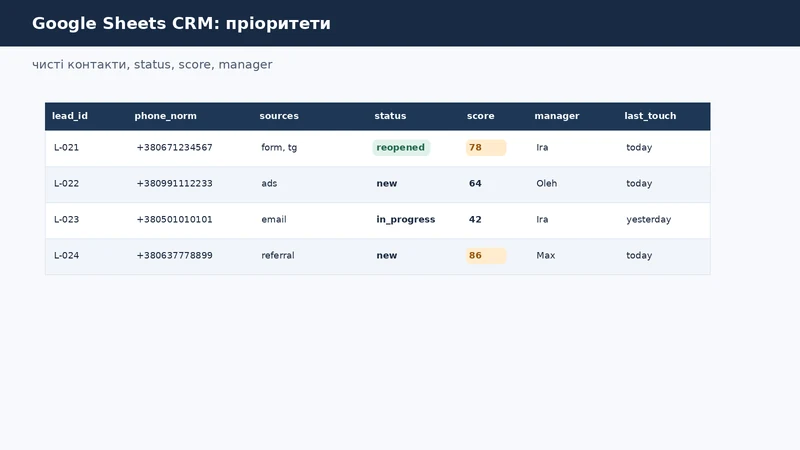Click the highlighted score 86
Viewport: 800px width, 450px height.
(x=486, y=255)
